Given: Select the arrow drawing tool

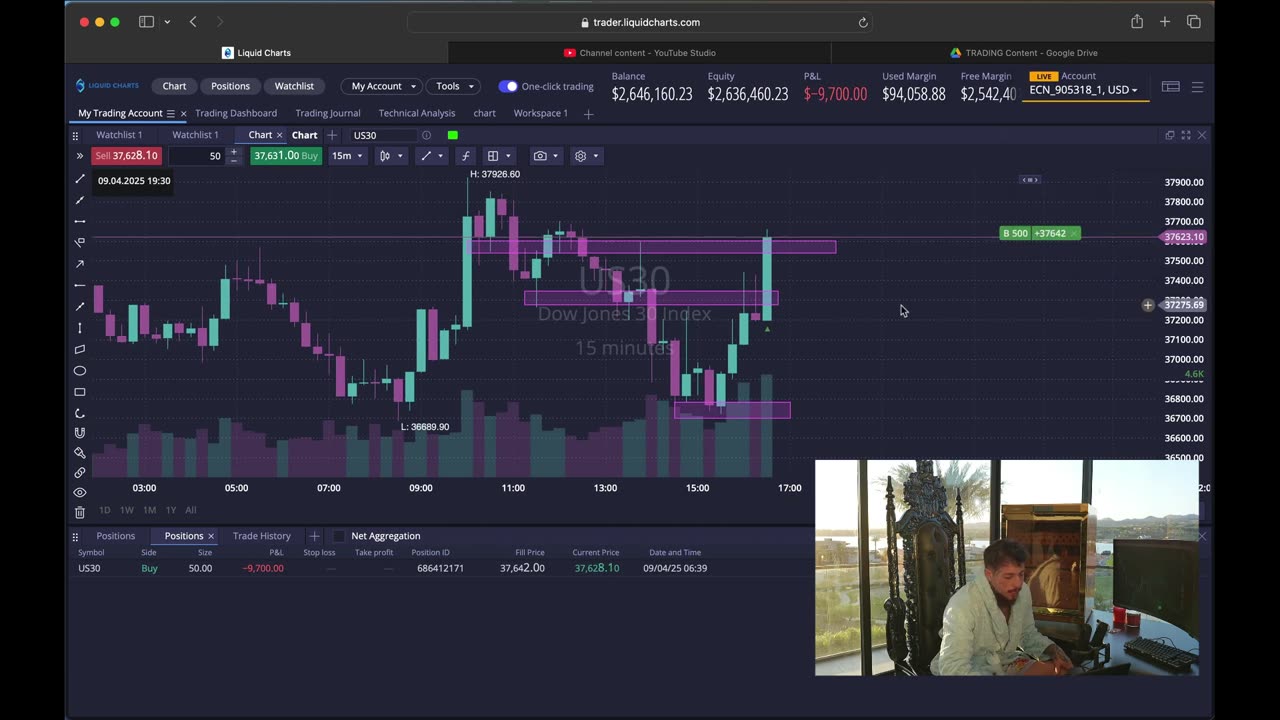Looking at the screenshot, I should [x=80, y=264].
